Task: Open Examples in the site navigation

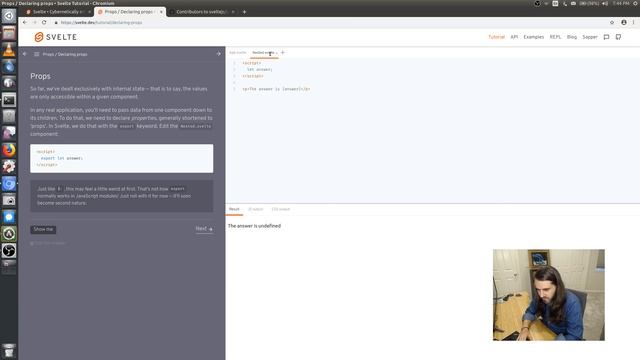Action: pyautogui.click(x=533, y=37)
